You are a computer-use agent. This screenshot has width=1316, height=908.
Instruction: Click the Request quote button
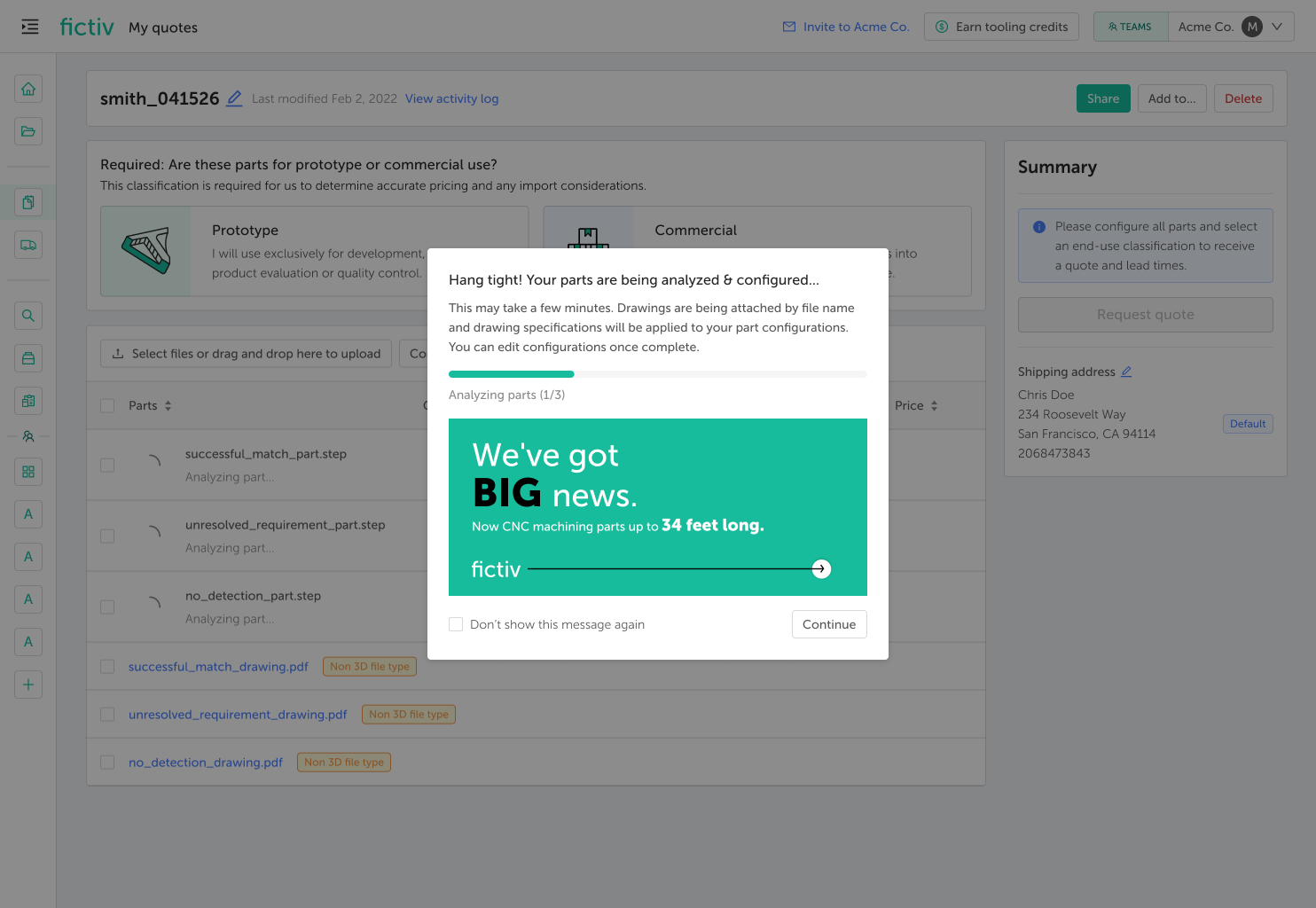(1145, 315)
